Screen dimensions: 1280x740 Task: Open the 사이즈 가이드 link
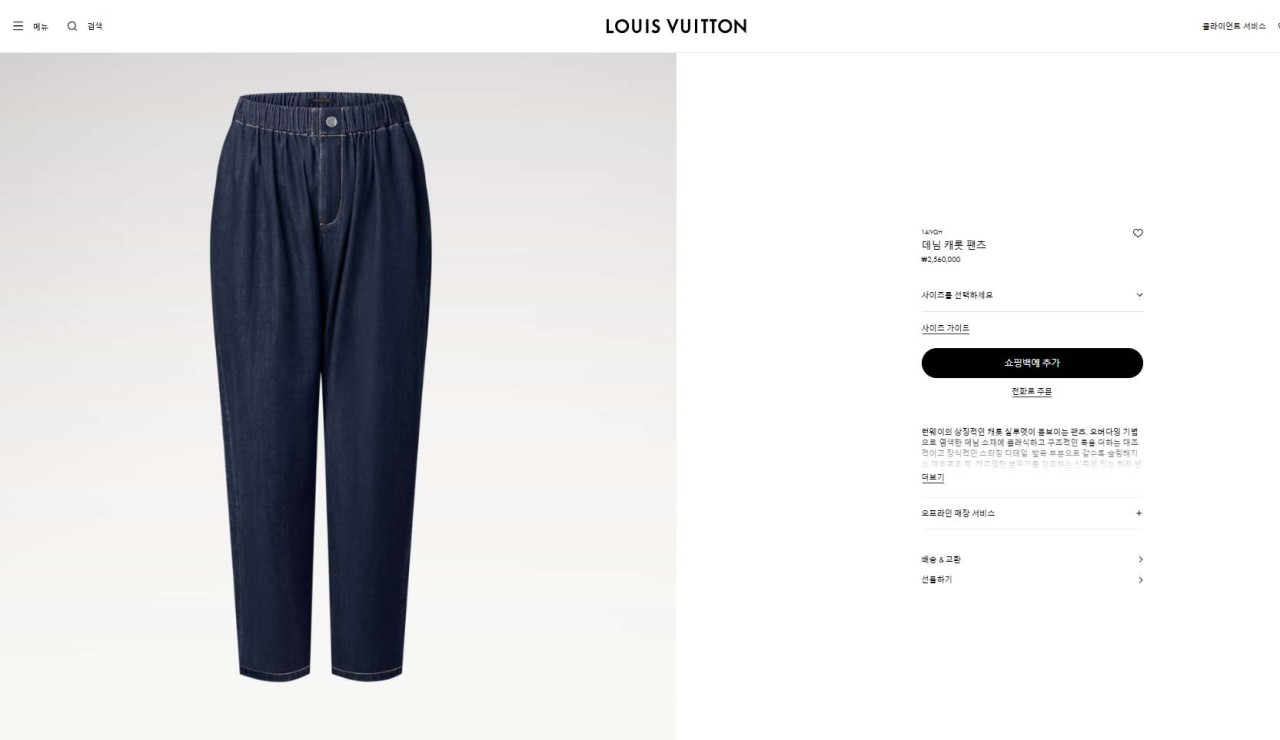[945, 328]
